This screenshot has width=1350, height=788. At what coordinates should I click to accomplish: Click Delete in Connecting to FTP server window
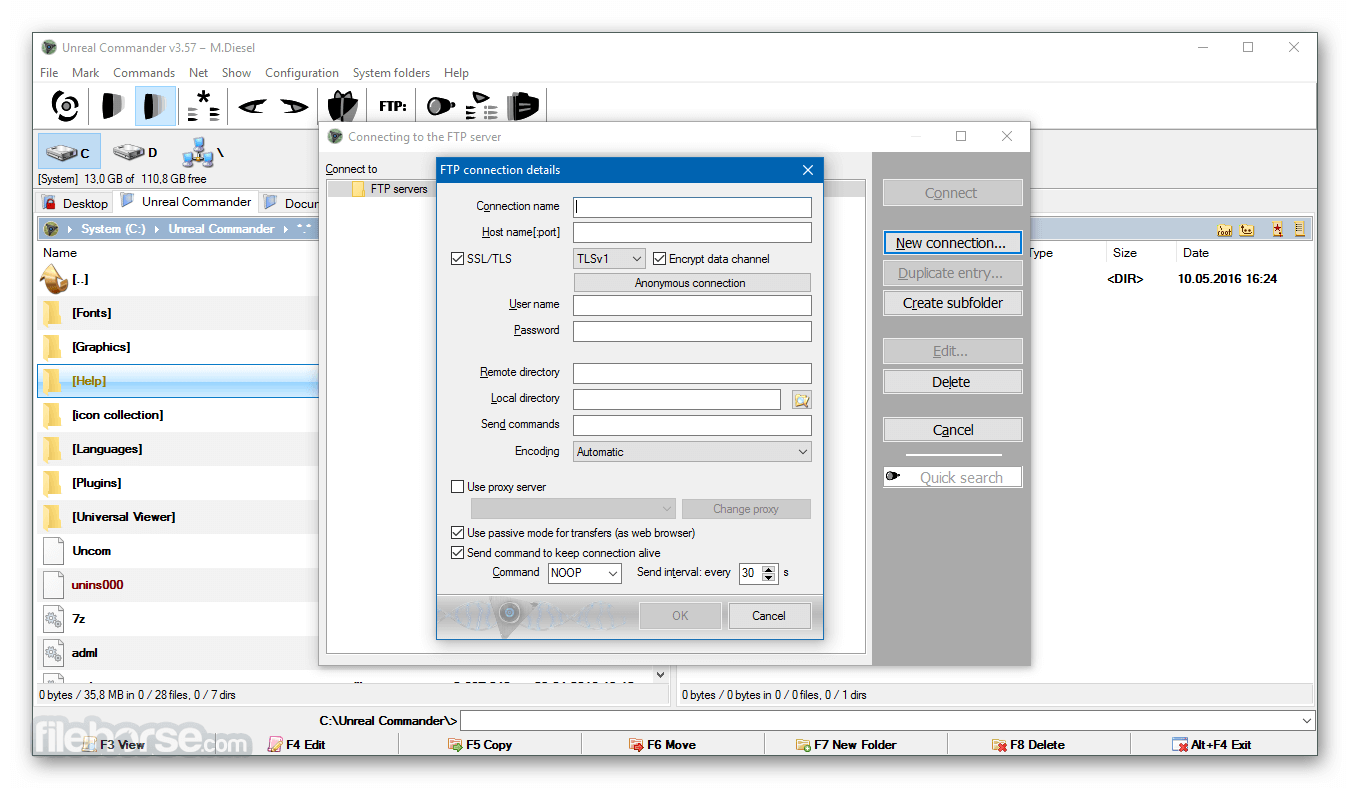952,382
